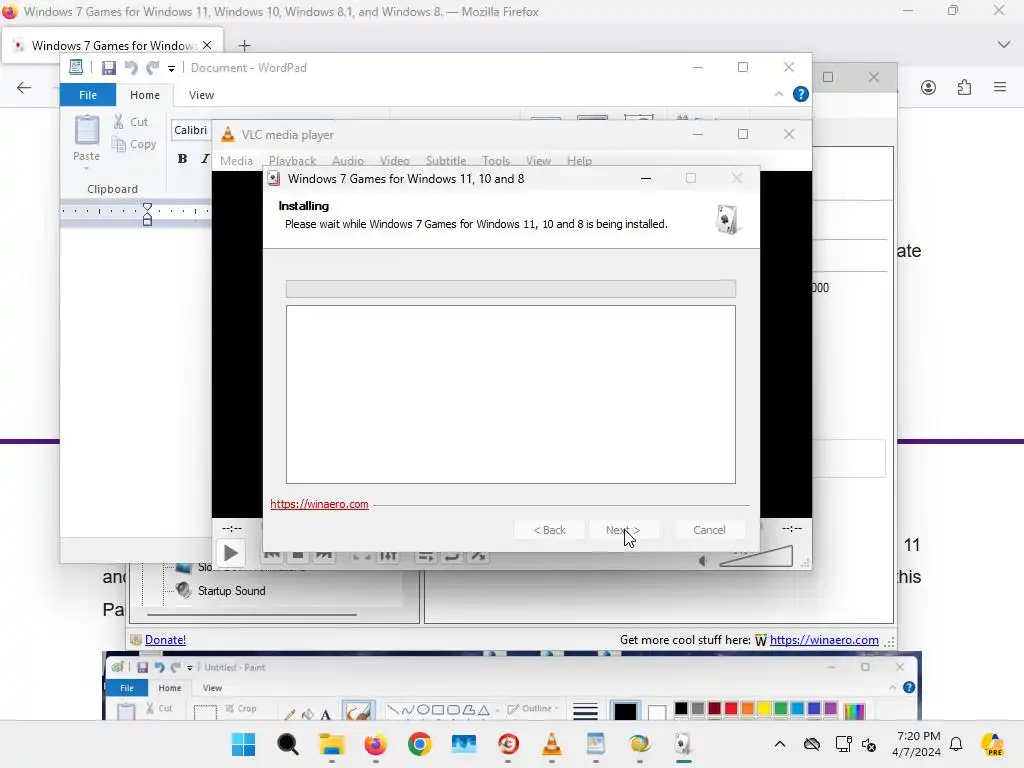Viewport: 1024px width, 768px height.
Task: Collapse the WordPad ribbon with the chevron
Action: coord(778,94)
